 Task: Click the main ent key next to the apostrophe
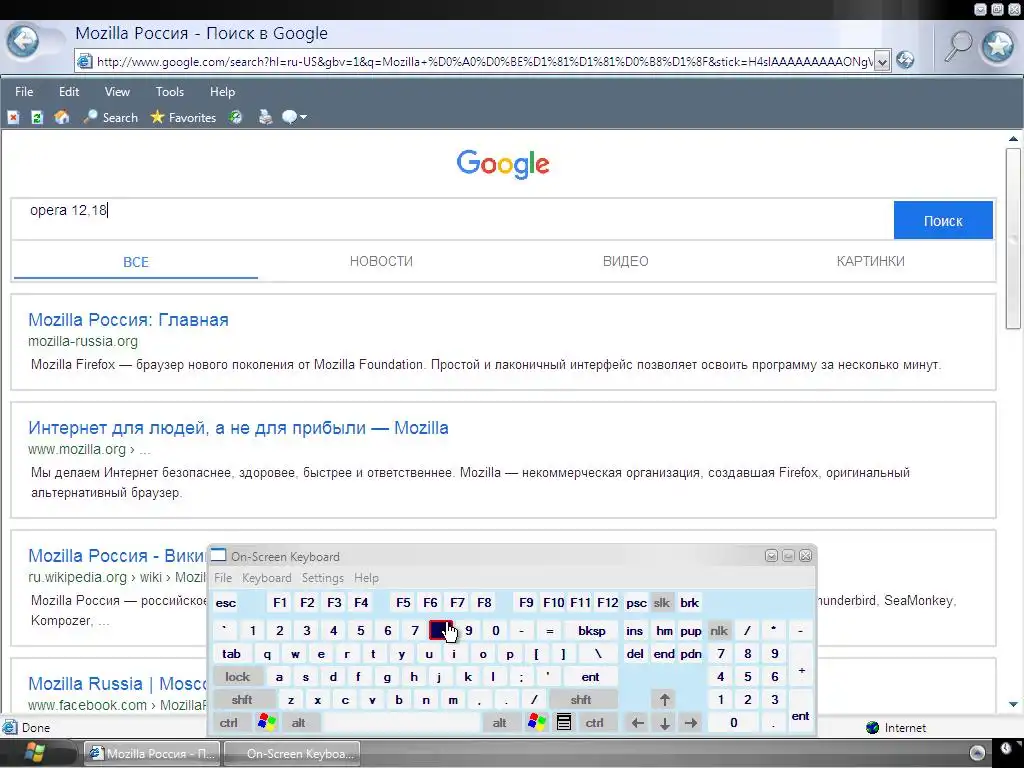tap(590, 677)
